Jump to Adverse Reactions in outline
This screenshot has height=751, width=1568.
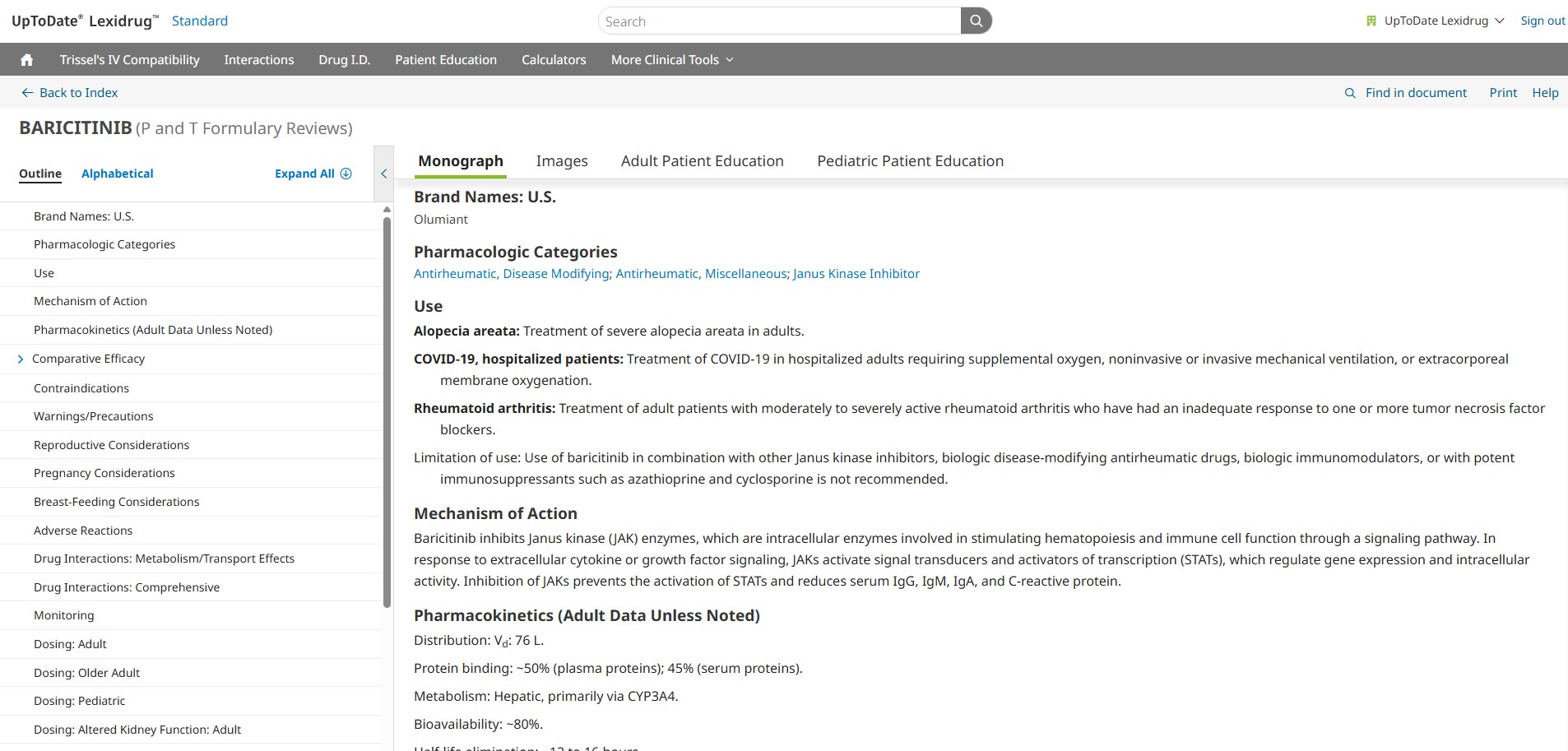(83, 531)
